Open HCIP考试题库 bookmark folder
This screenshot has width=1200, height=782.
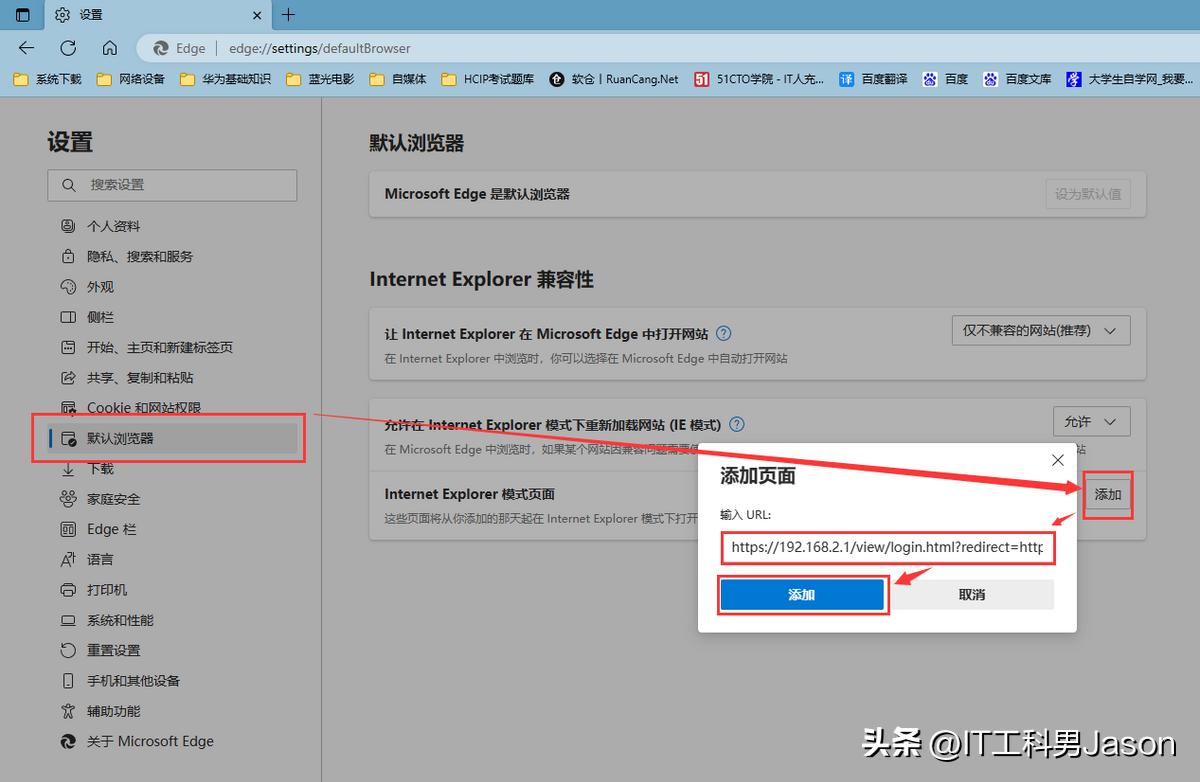[x=487, y=79]
